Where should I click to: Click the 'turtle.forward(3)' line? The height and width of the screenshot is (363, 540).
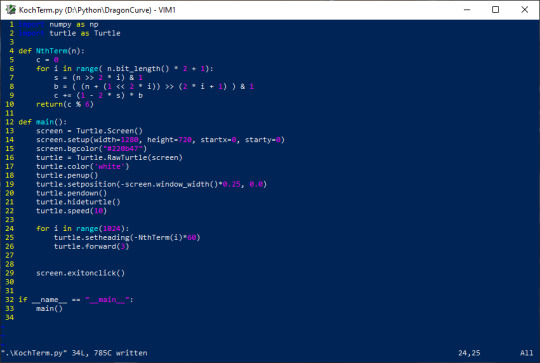point(91,247)
